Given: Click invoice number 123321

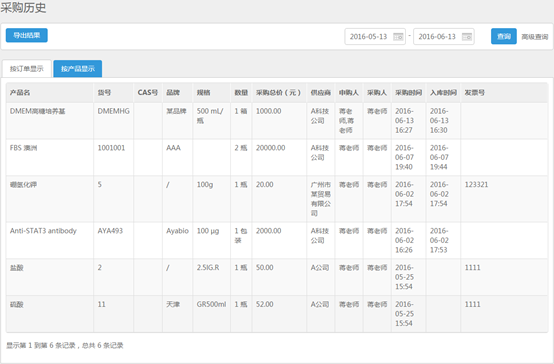Looking at the screenshot, I should coord(476,185).
